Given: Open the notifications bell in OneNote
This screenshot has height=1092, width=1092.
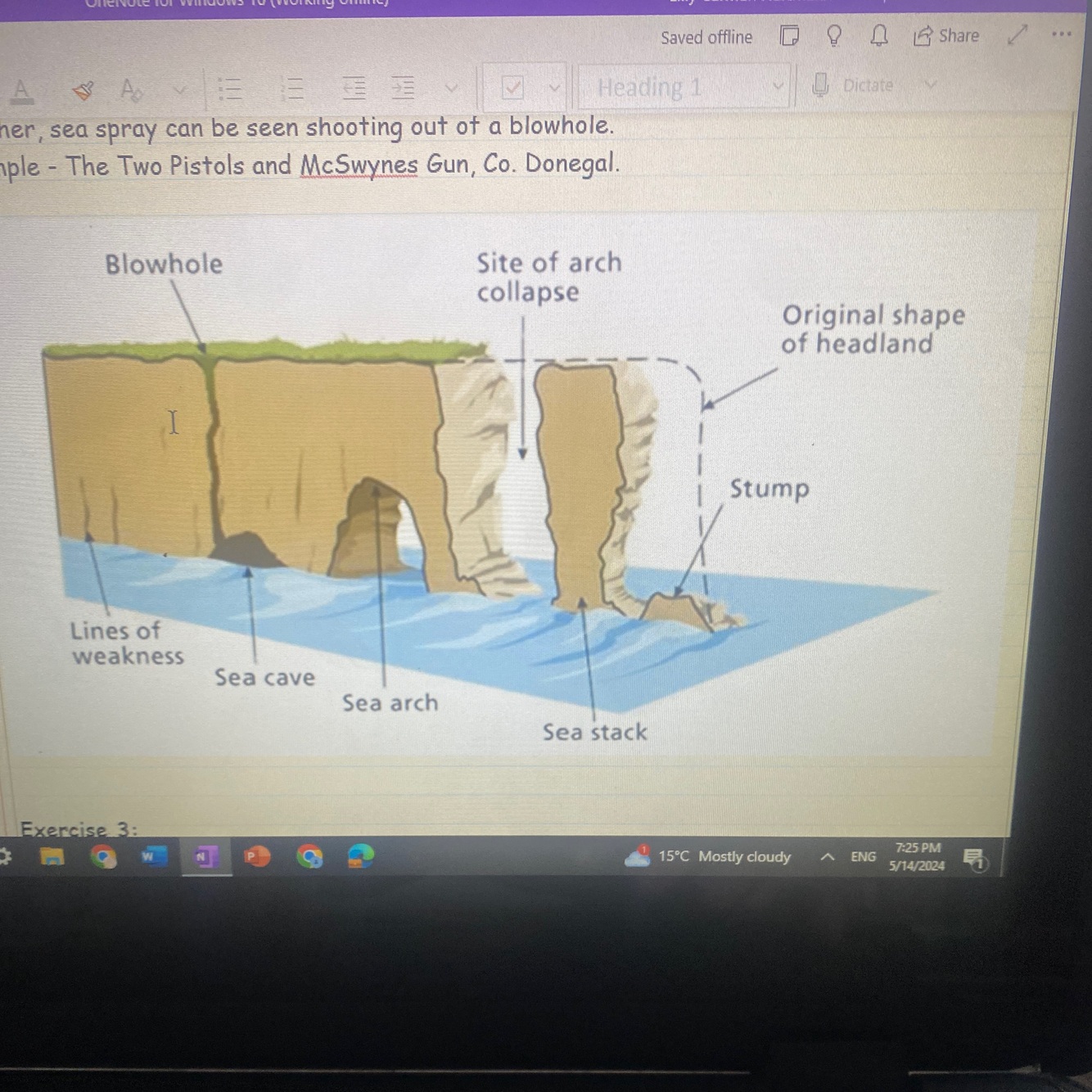Looking at the screenshot, I should pos(879,36).
